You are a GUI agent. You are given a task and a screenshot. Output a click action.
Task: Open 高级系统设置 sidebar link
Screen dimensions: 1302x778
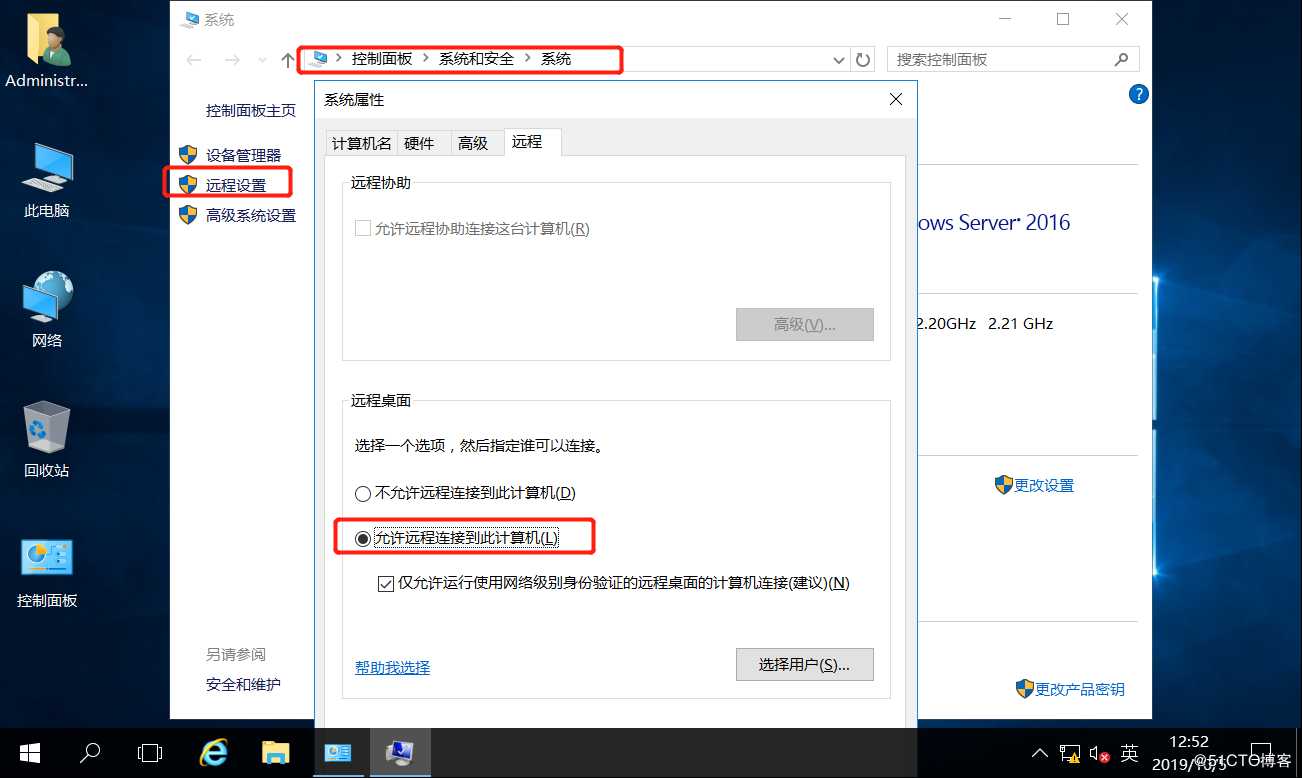click(x=251, y=215)
